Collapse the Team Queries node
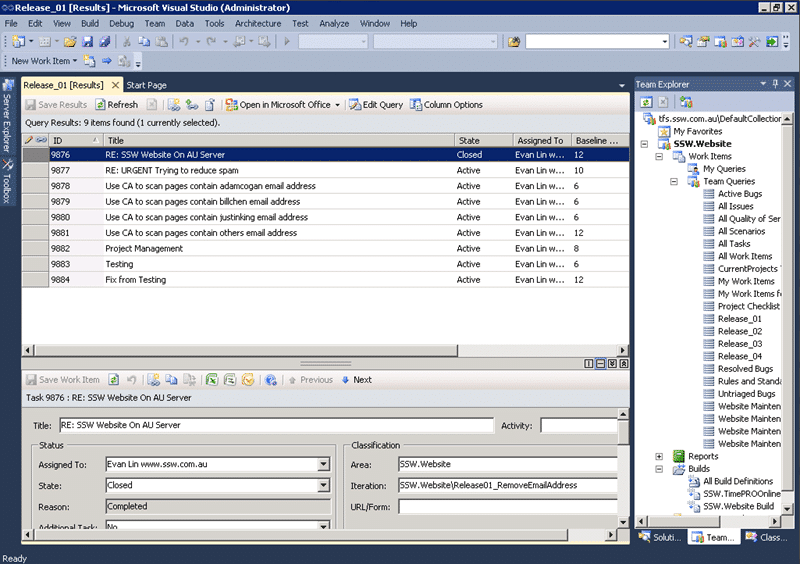 pos(674,182)
